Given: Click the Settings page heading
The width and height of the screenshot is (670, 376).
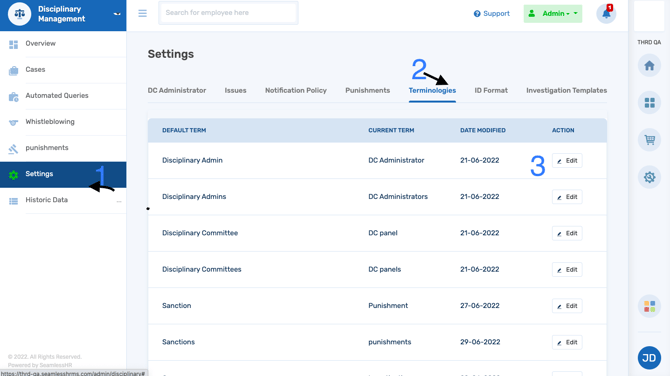Looking at the screenshot, I should [170, 54].
